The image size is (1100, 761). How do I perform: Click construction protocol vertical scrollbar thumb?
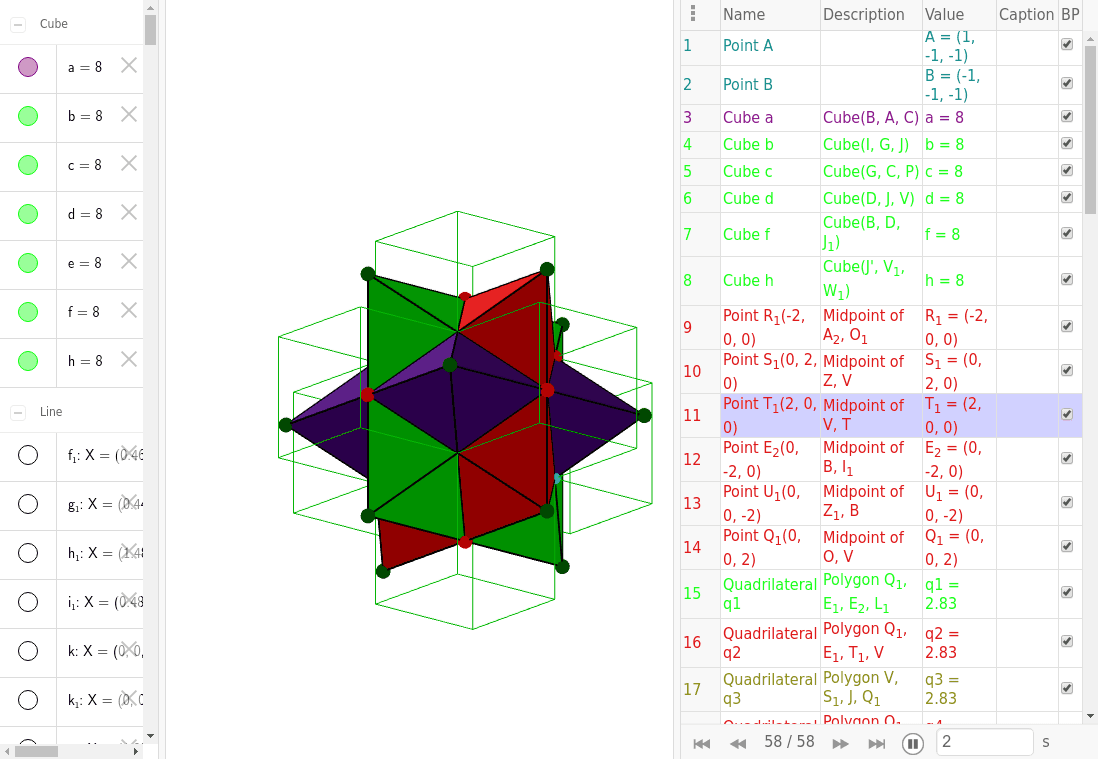click(x=1090, y=130)
